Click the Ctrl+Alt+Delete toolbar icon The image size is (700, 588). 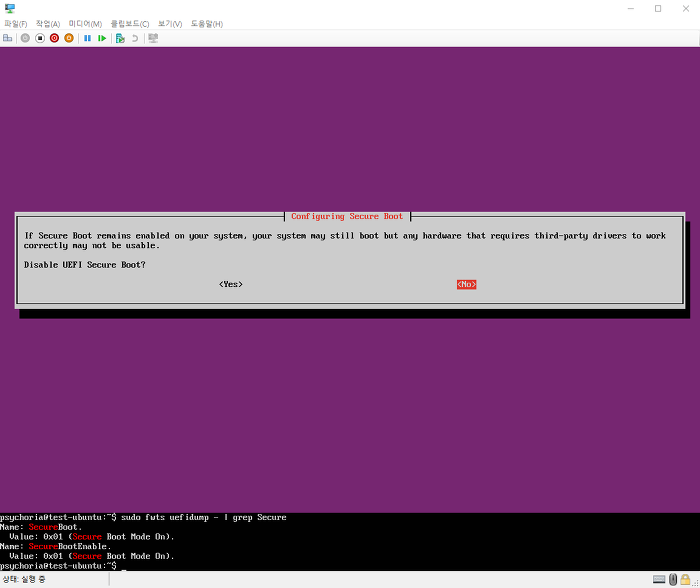tap(8, 38)
